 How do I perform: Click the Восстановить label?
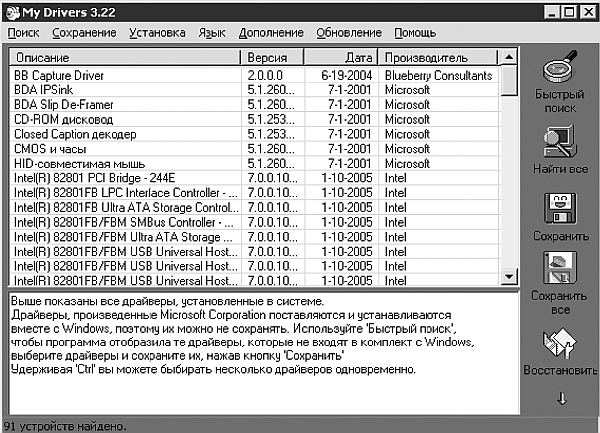click(560, 370)
